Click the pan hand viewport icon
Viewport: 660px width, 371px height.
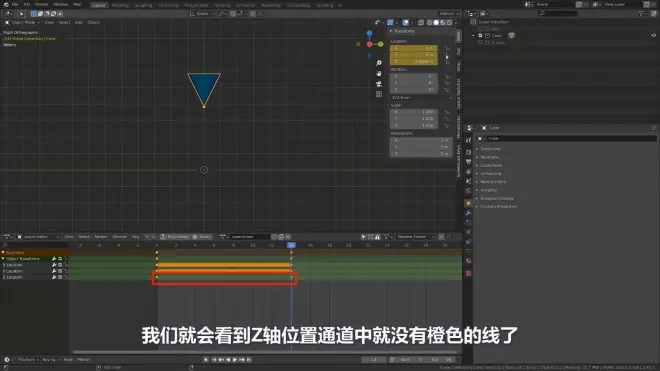[379, 73]
